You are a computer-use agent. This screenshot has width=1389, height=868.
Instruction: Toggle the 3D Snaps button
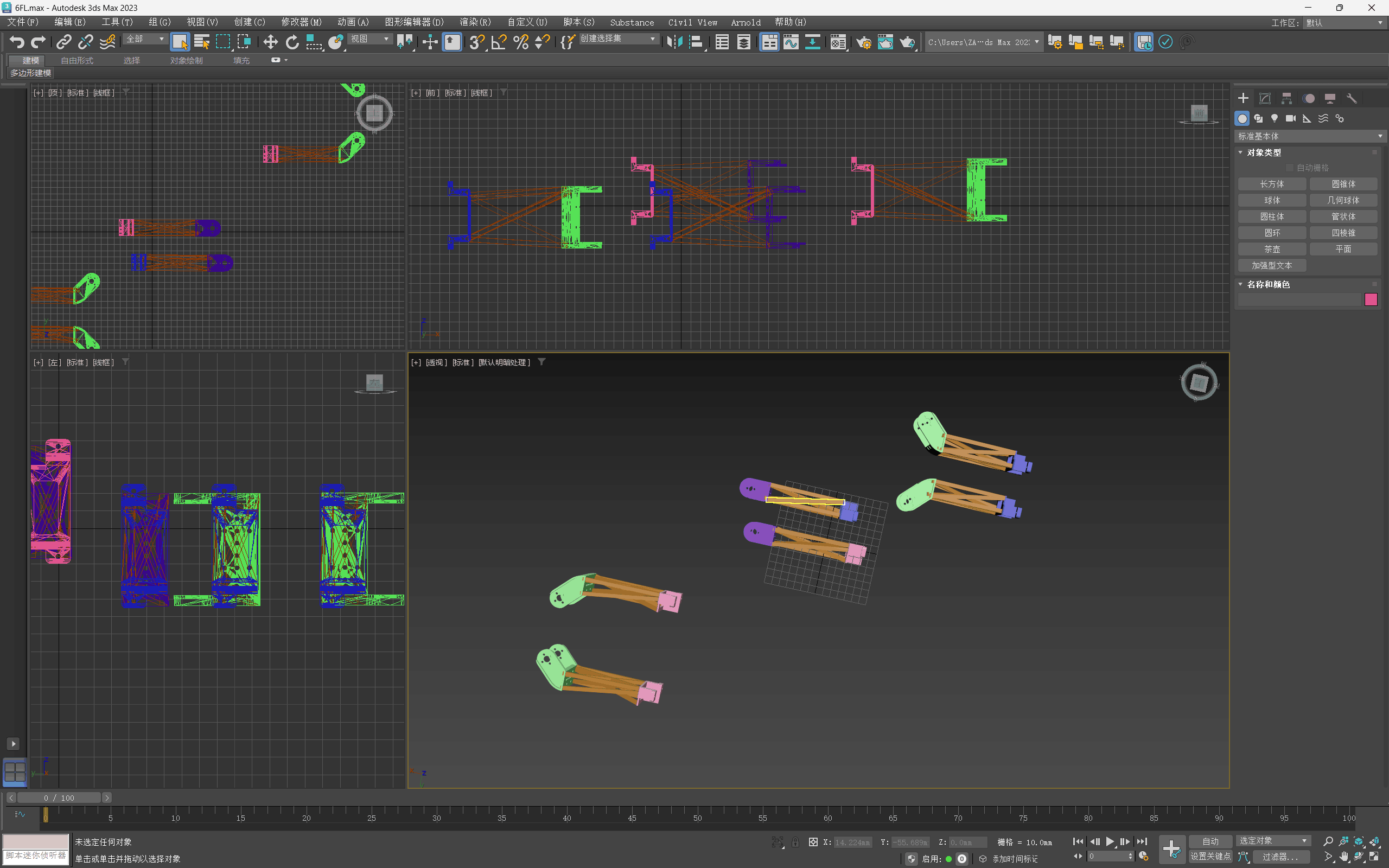(476, 42)
